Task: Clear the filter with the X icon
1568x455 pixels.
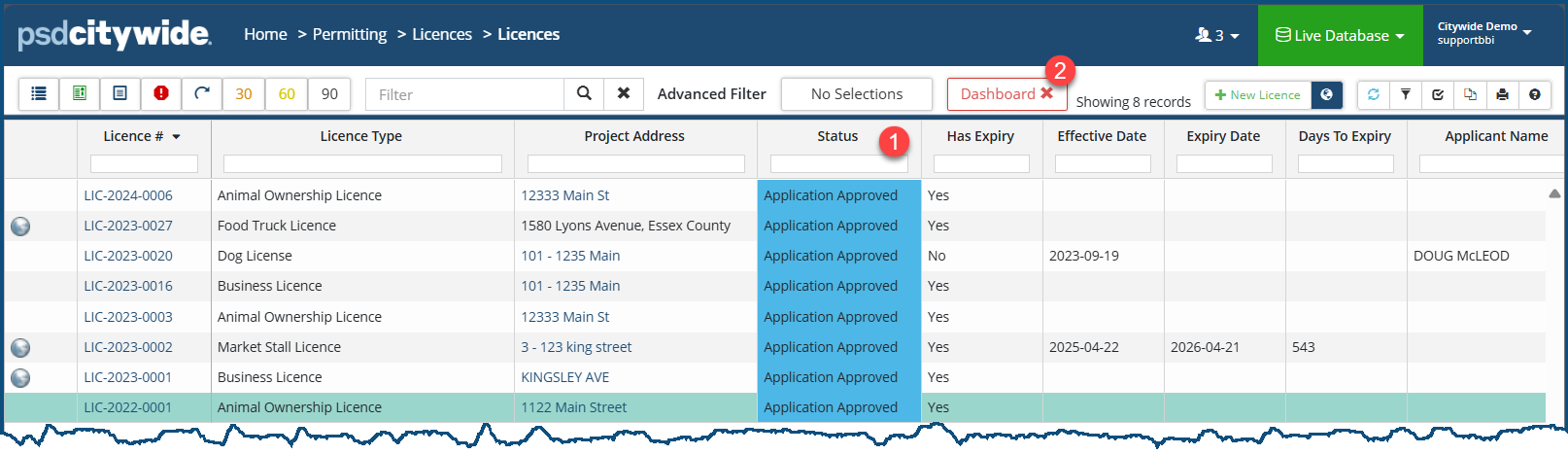Action: pyautogui.click(x=624, y=94)
